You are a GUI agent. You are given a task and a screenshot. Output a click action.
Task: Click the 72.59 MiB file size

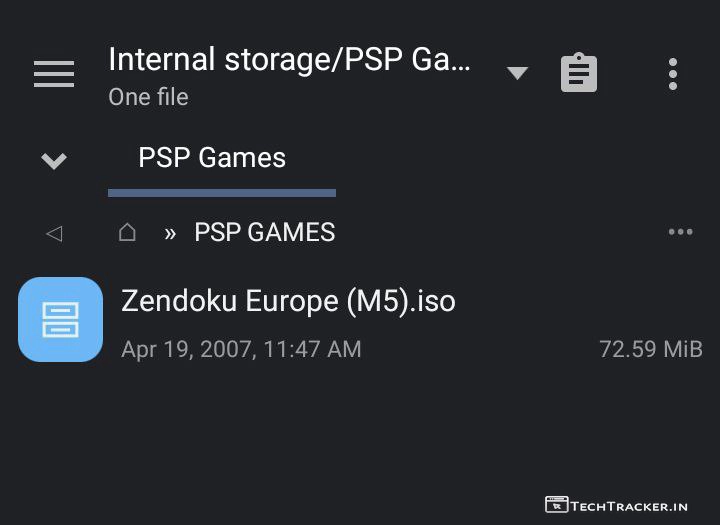tap(650, 349)
